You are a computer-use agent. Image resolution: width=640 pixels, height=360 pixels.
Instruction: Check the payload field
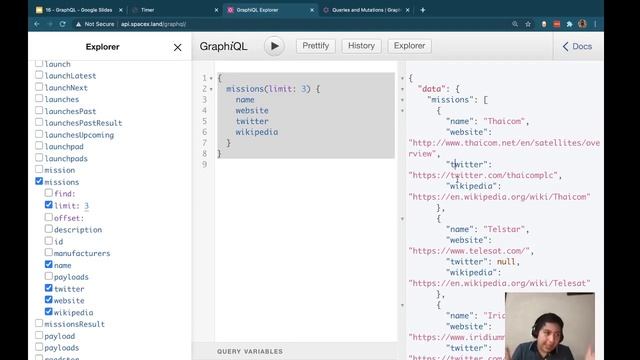pos(39,335)
